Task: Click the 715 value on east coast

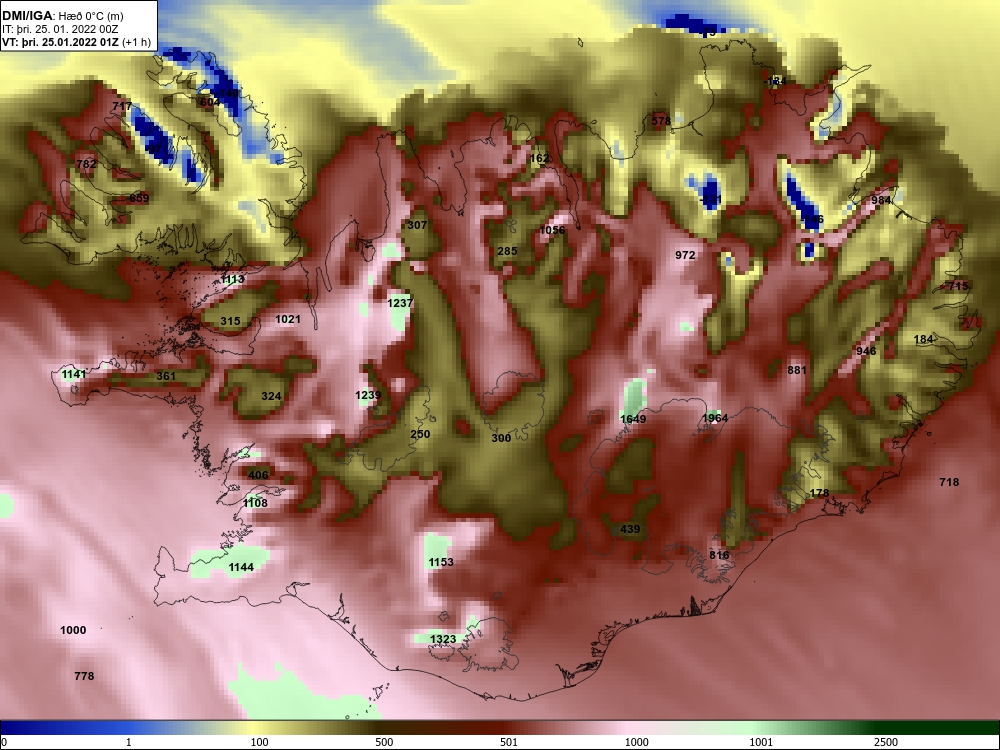Action: [958, 286]
